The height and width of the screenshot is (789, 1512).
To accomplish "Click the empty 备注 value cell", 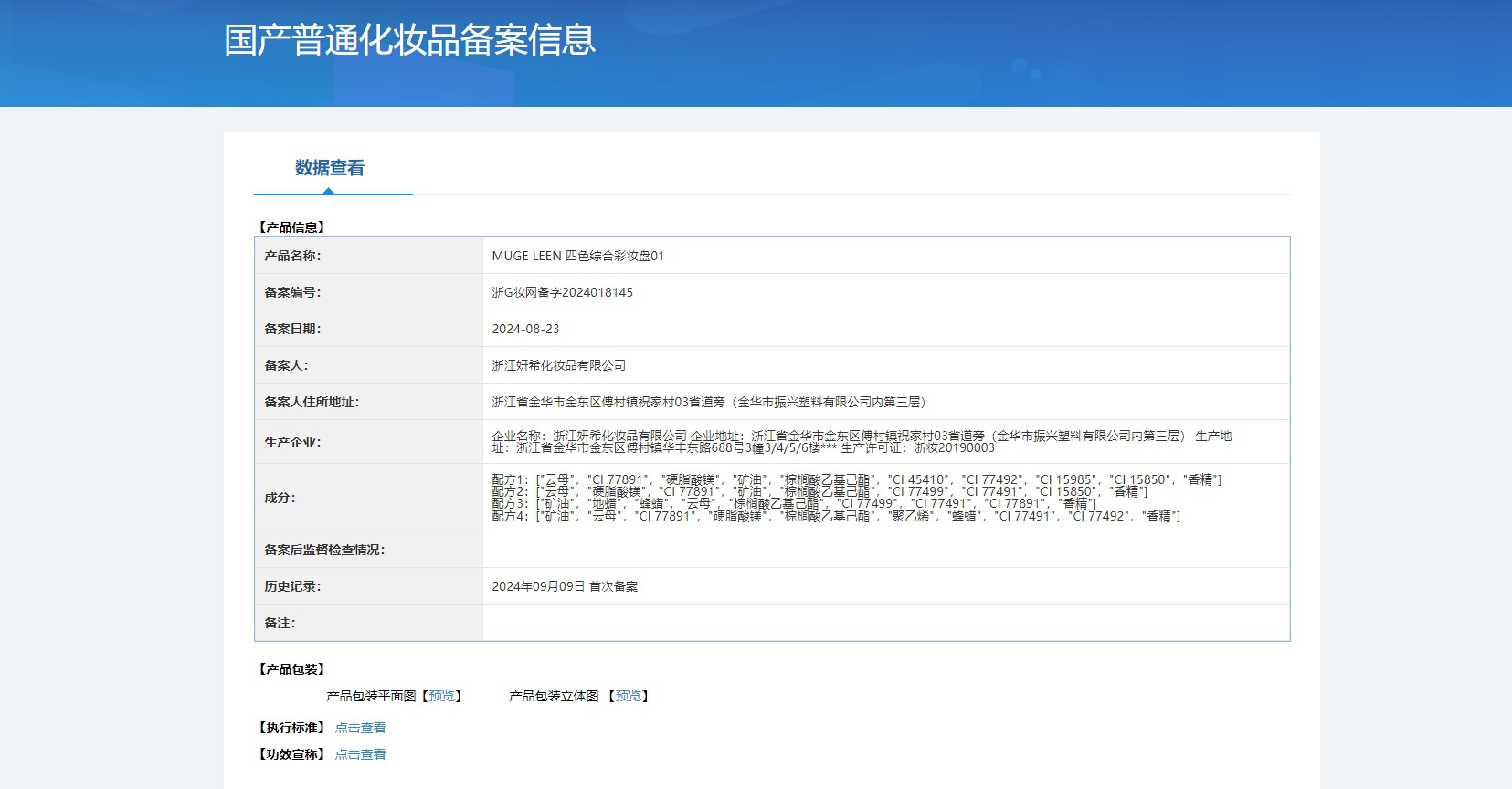I will click(x=884, y=623).
